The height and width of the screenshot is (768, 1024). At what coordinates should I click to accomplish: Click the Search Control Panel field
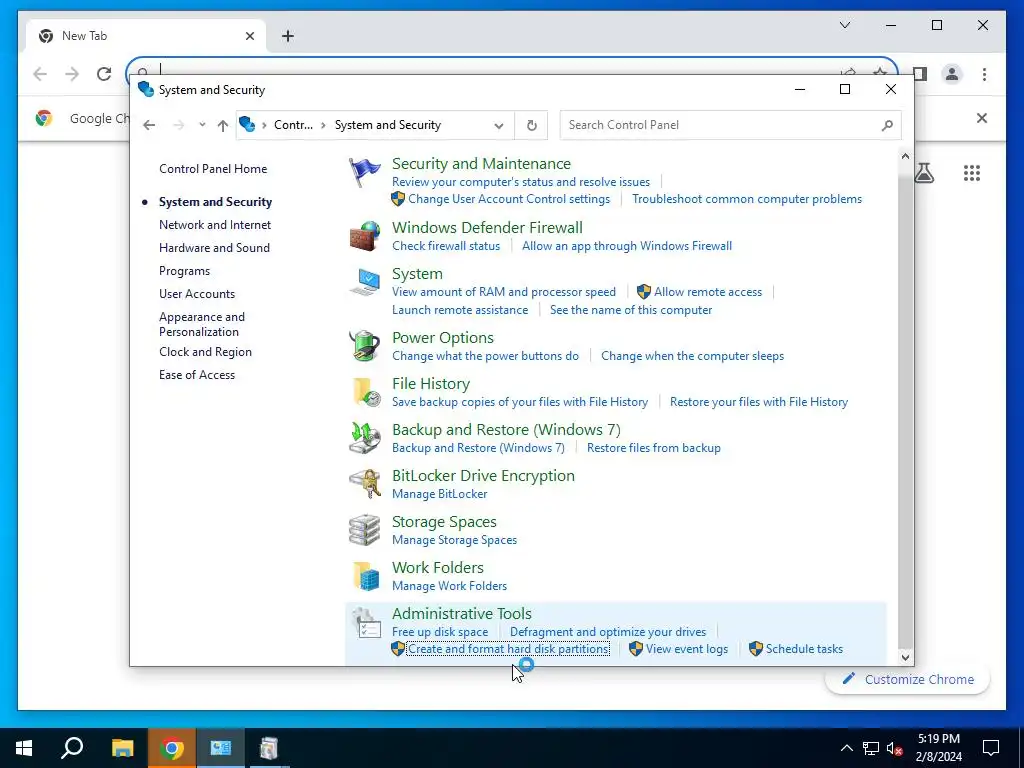click(x=730, y=125)
